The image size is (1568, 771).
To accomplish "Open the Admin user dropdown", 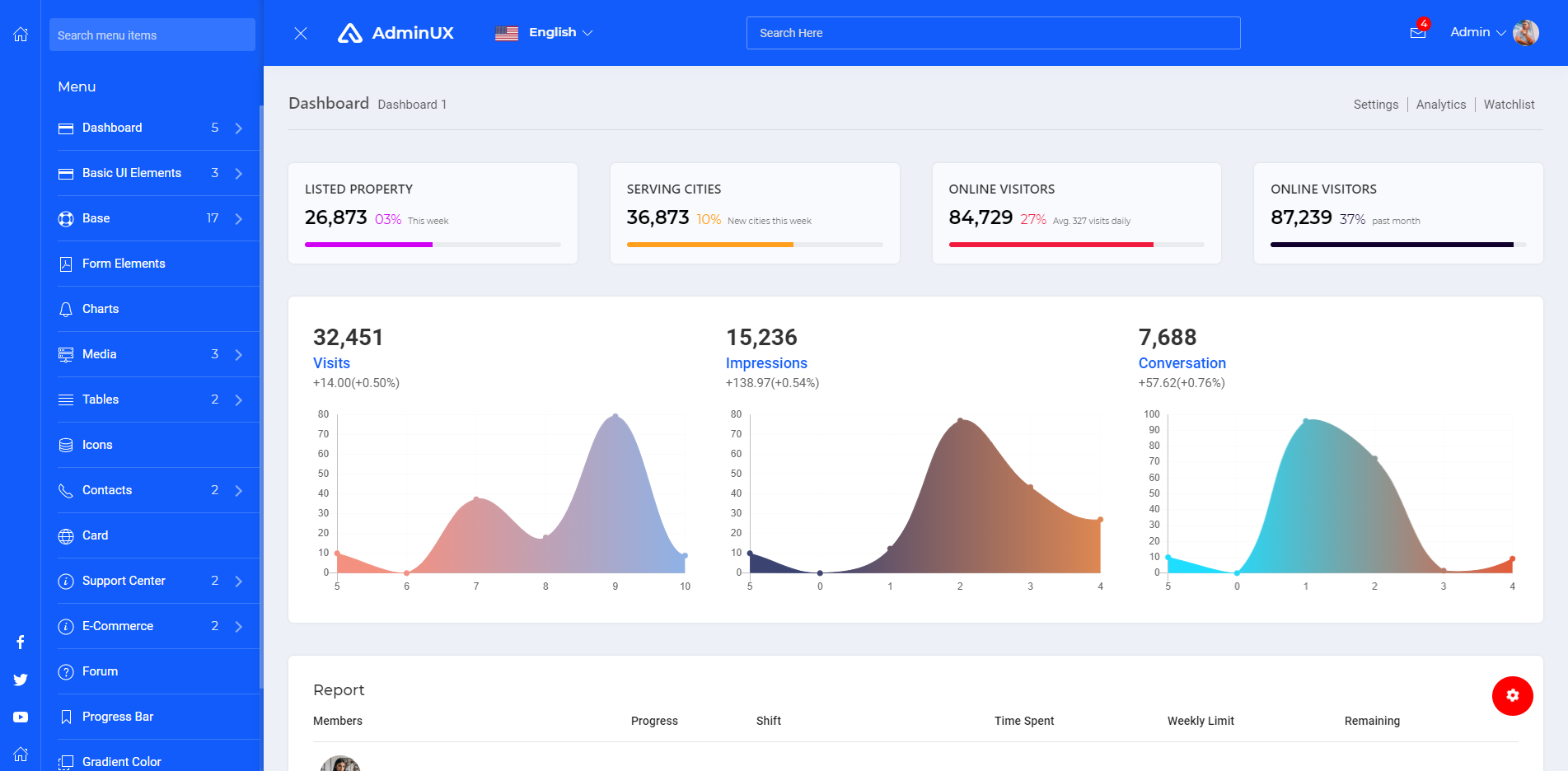I will coord(1478,33).
